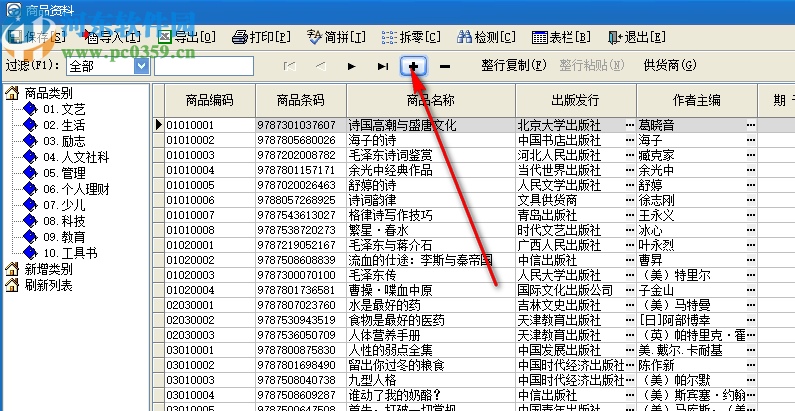Viewport: 795px width, 411px height.
Task: Open the 表栏[B] column settings
Action: (561, 37)
